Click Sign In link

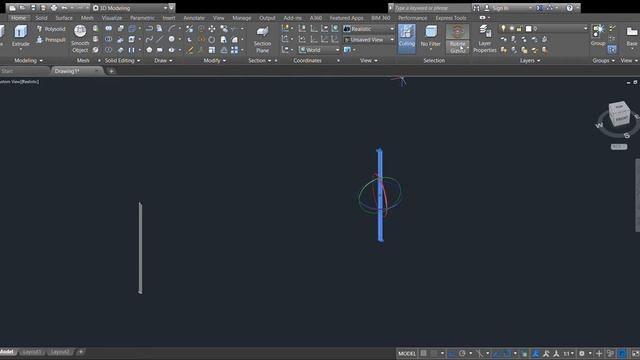tap(500, 8)
